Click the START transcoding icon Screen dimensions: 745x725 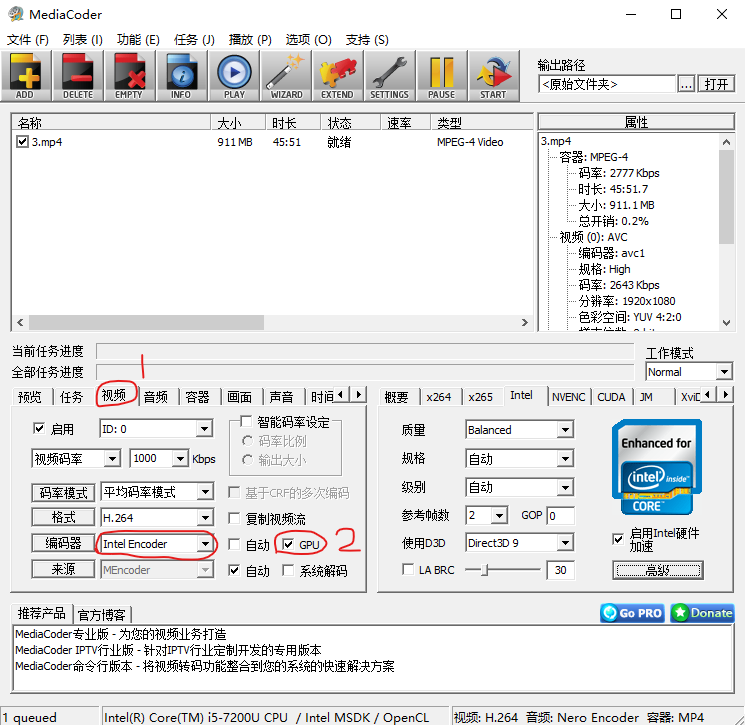(x=493, y=76)
